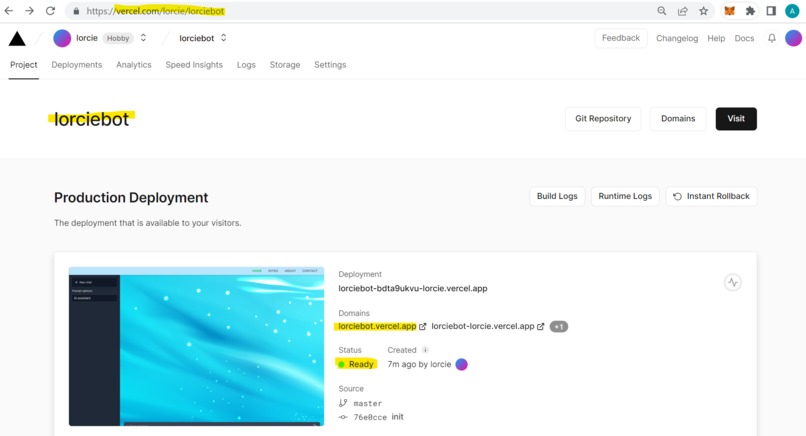Open the Chrome profile avatar A
This screenshot has height=436, width=806.
(x=792, y=11)
